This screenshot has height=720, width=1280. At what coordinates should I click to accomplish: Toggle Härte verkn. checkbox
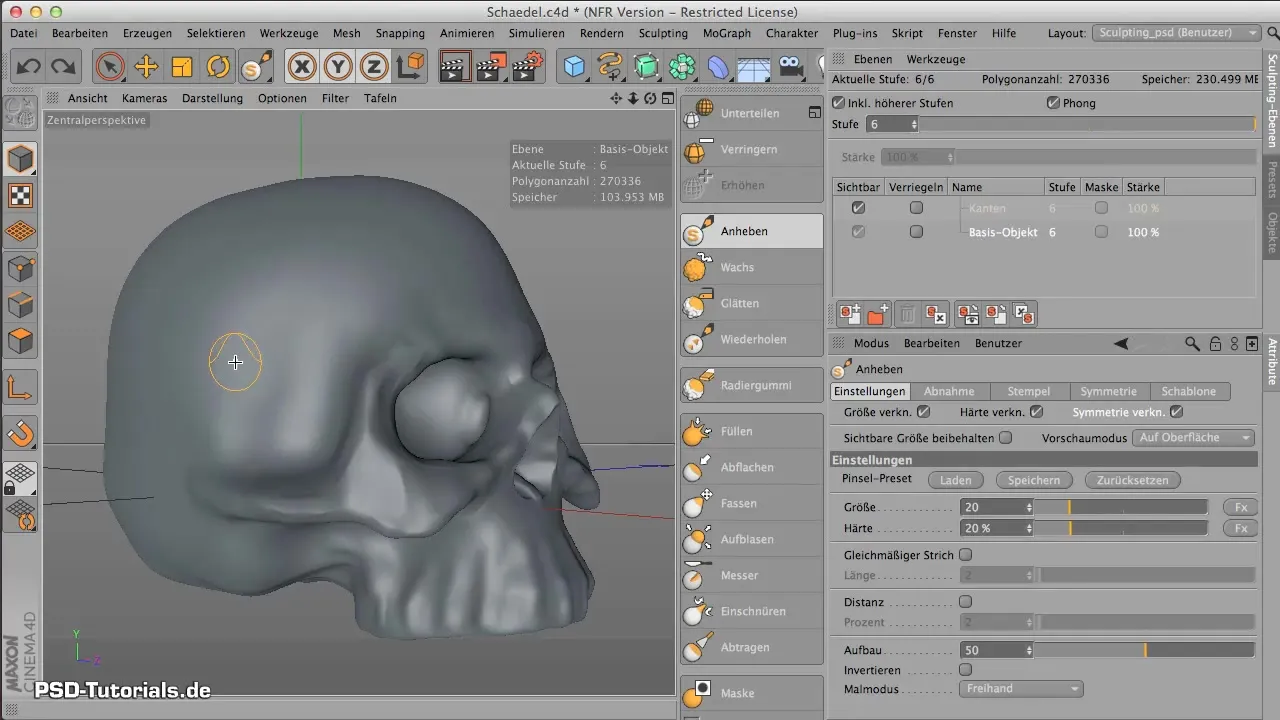click(1037, 411)
